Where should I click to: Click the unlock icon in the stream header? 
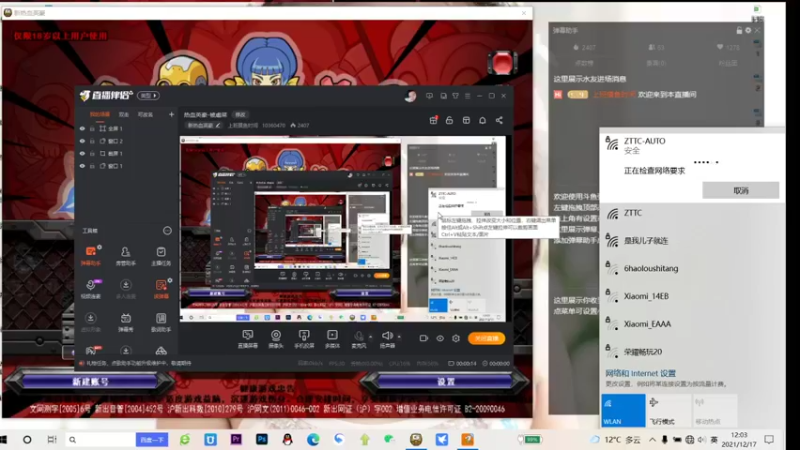coord(449,120)
